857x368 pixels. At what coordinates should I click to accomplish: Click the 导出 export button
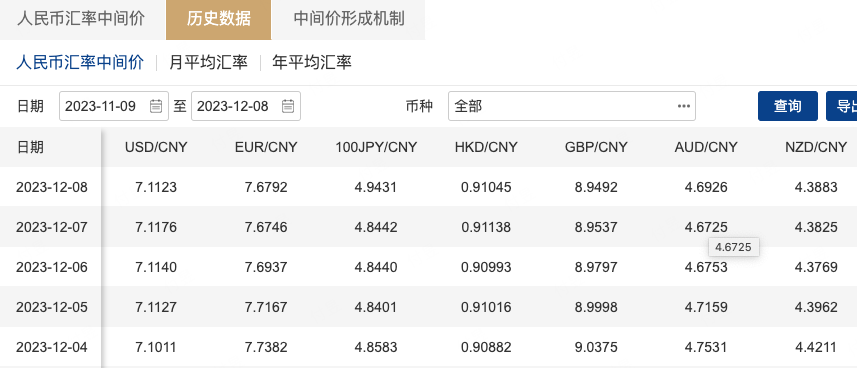point(842,106)
